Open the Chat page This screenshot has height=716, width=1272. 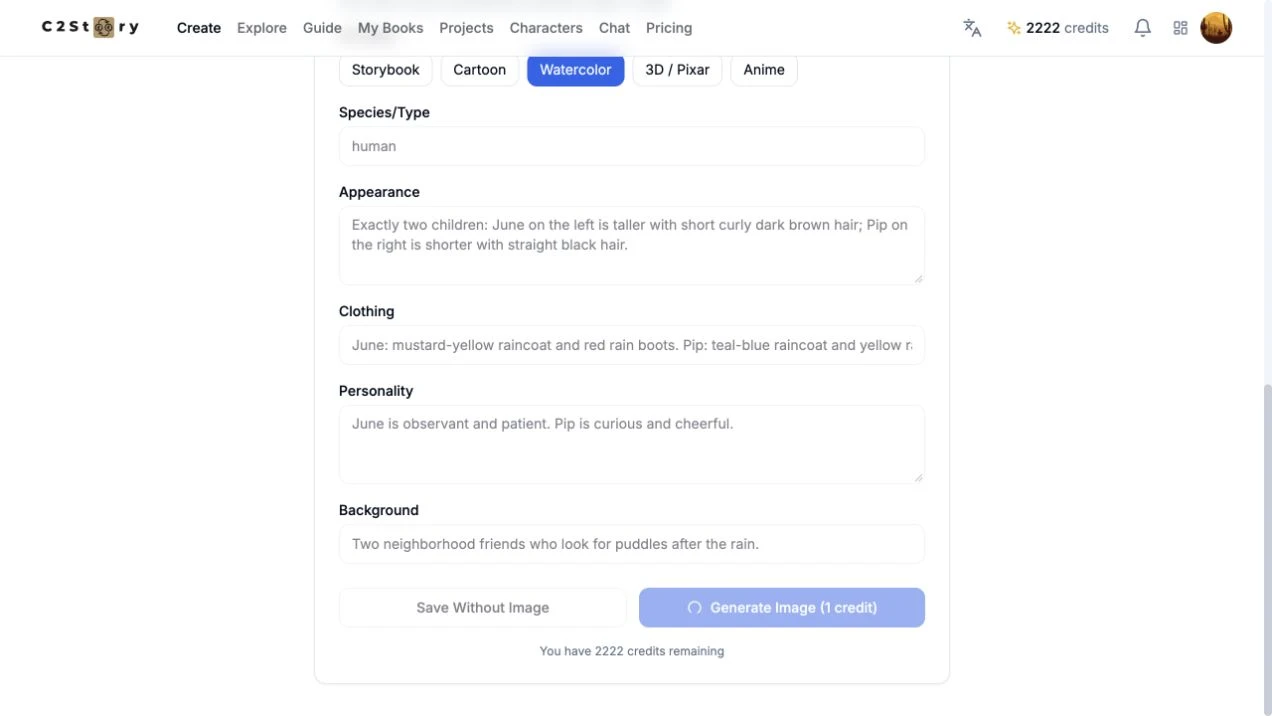tap(614, 28)
